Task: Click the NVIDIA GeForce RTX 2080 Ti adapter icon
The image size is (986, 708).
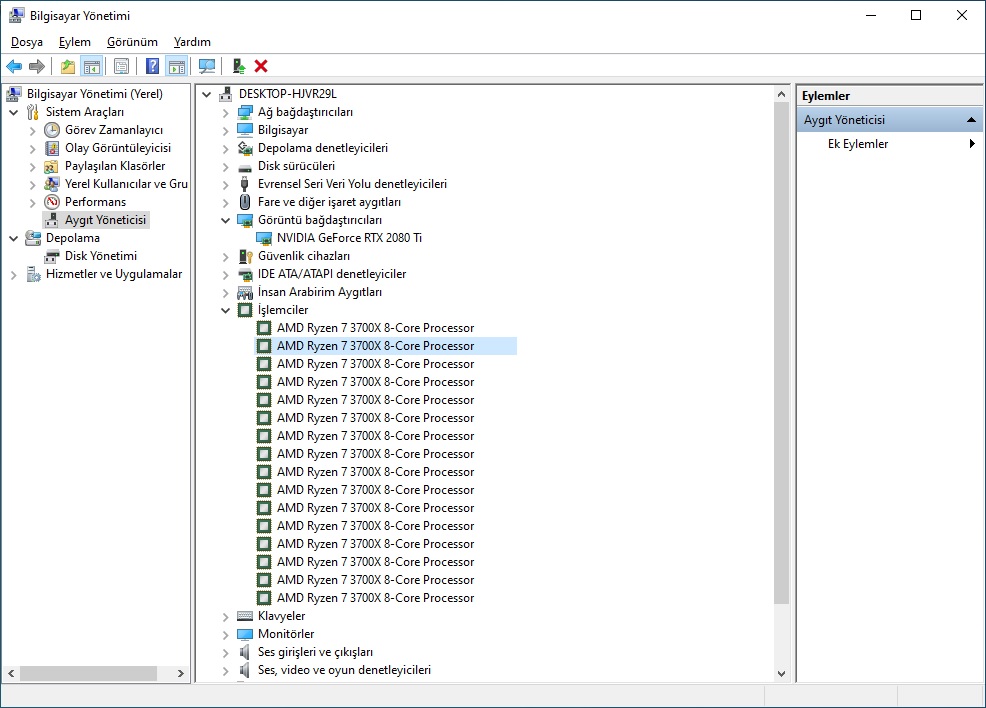Action: [x=264, y=238]
